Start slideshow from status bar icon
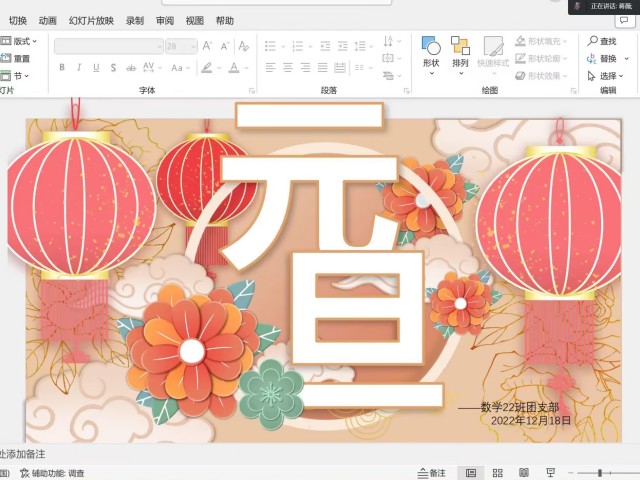 550,473
